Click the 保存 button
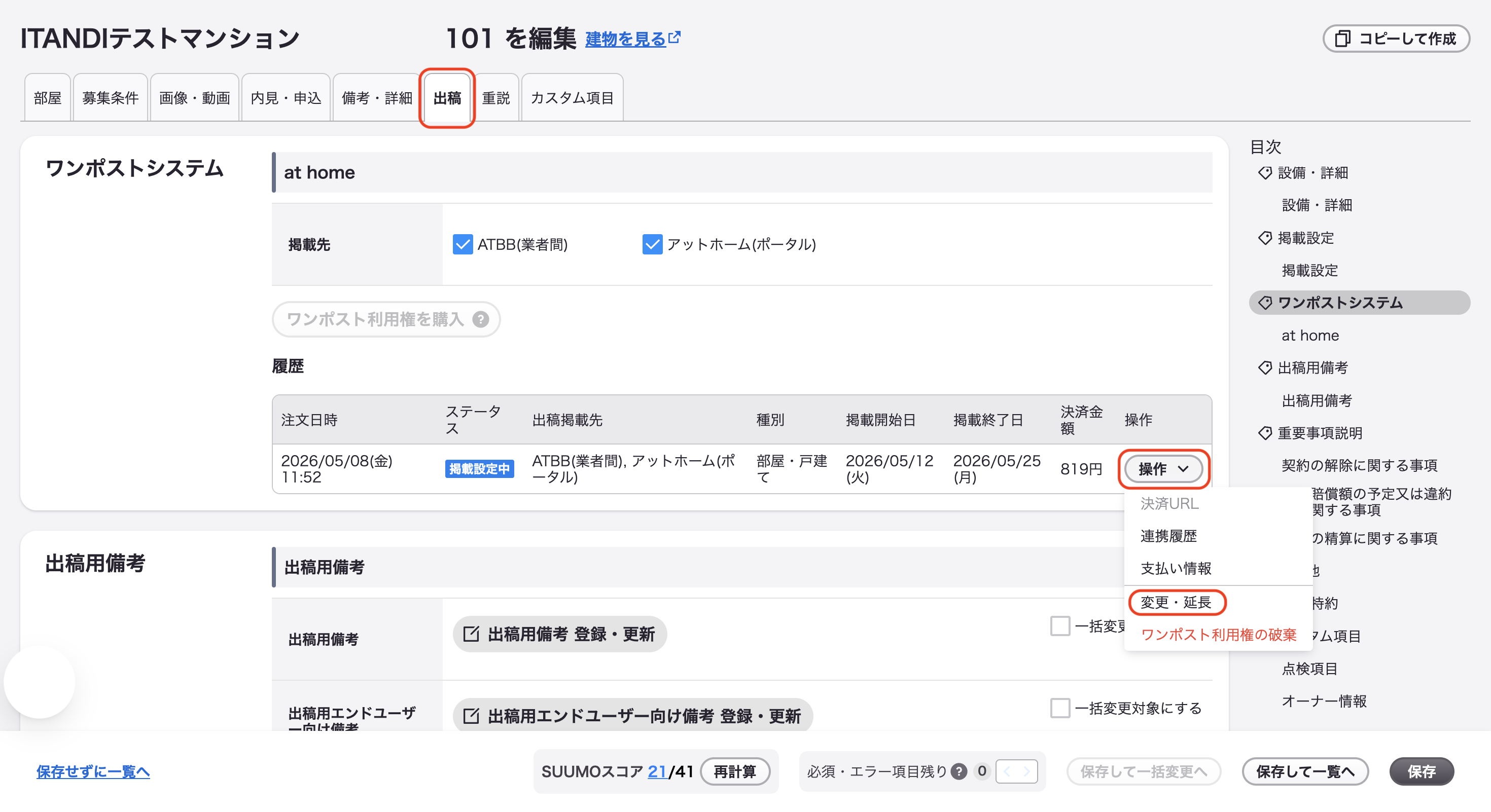This screenshot has width=1491, height=812. pyautogui.click(x=1422, y=771)
